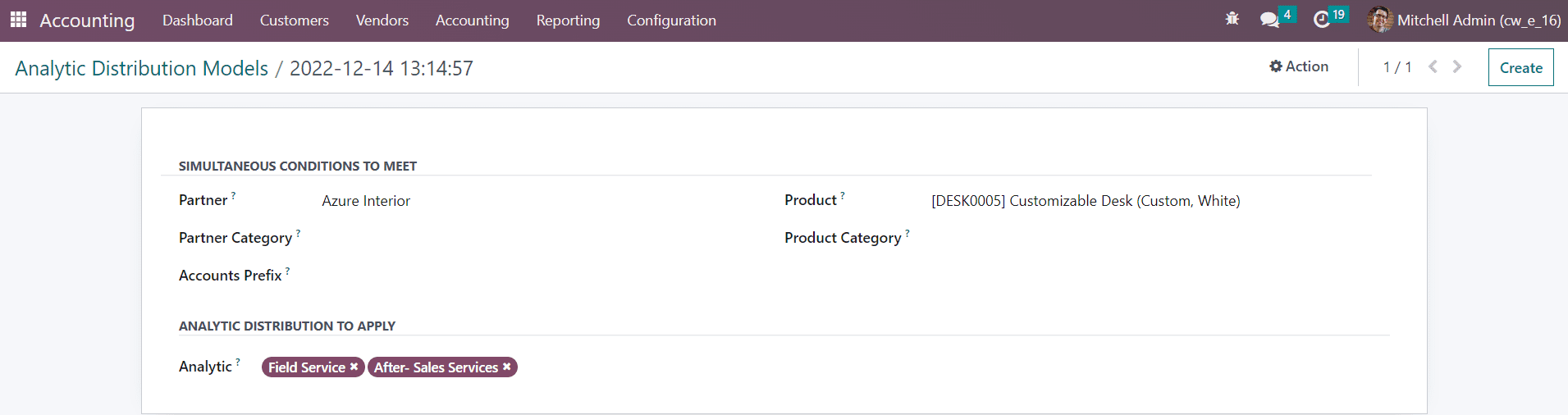Click the Create button
The image size is (1568, 415).
(1520, 68)
